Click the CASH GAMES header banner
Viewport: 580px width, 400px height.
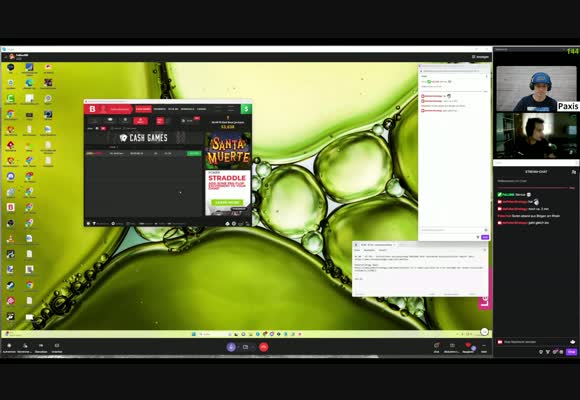point(144,138)
